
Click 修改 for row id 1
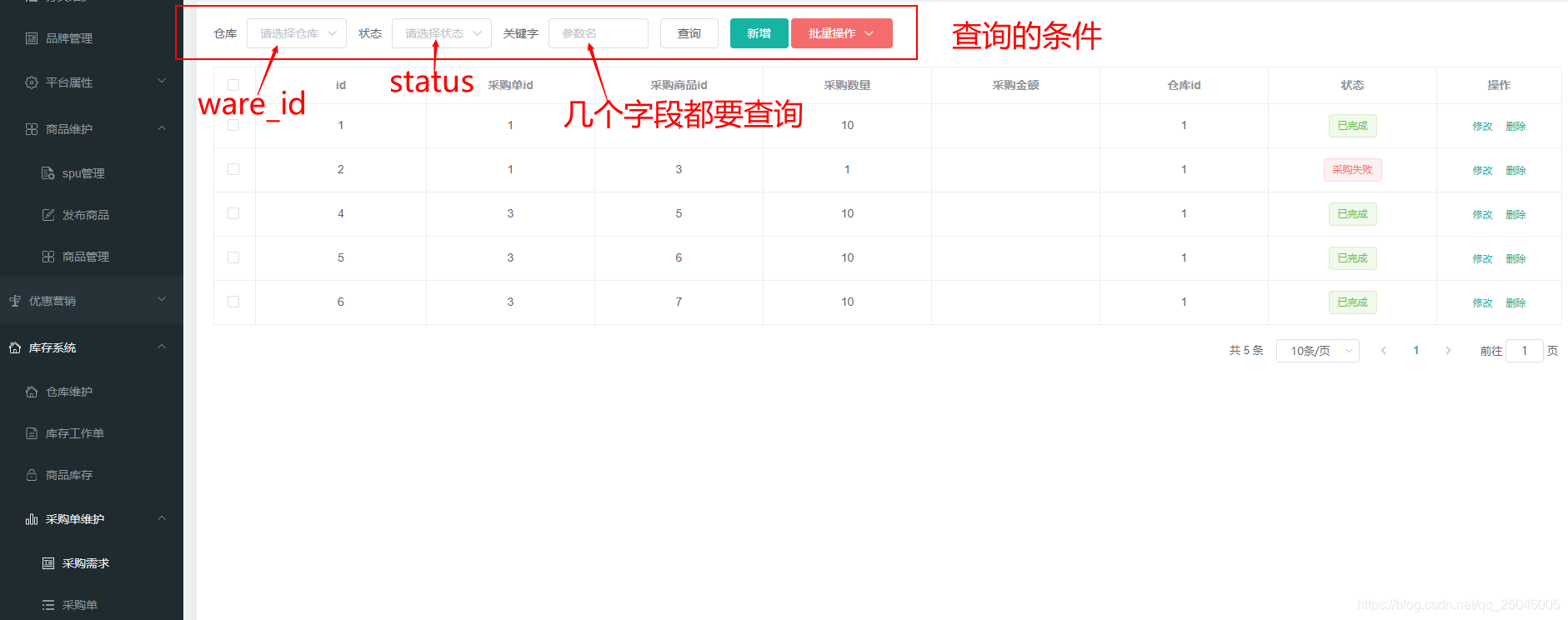1482,127
